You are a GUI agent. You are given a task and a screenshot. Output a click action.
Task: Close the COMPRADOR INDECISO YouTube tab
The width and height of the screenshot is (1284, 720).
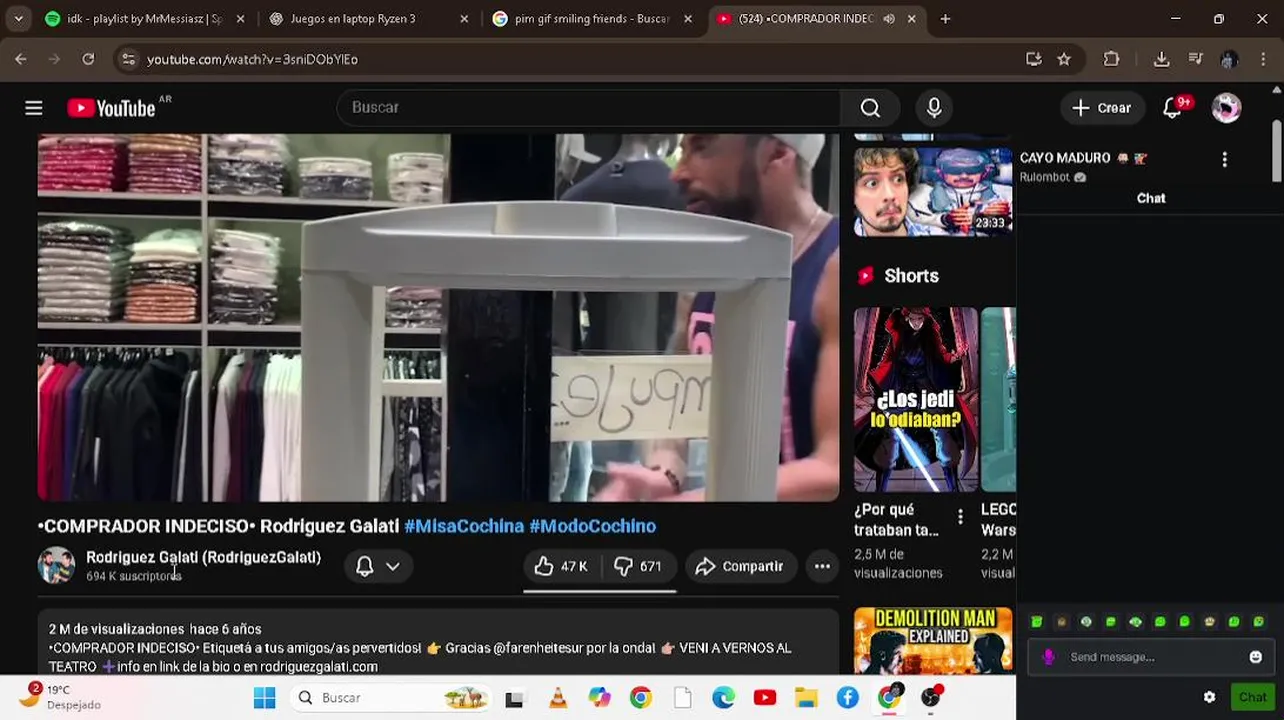click(912, 19)
